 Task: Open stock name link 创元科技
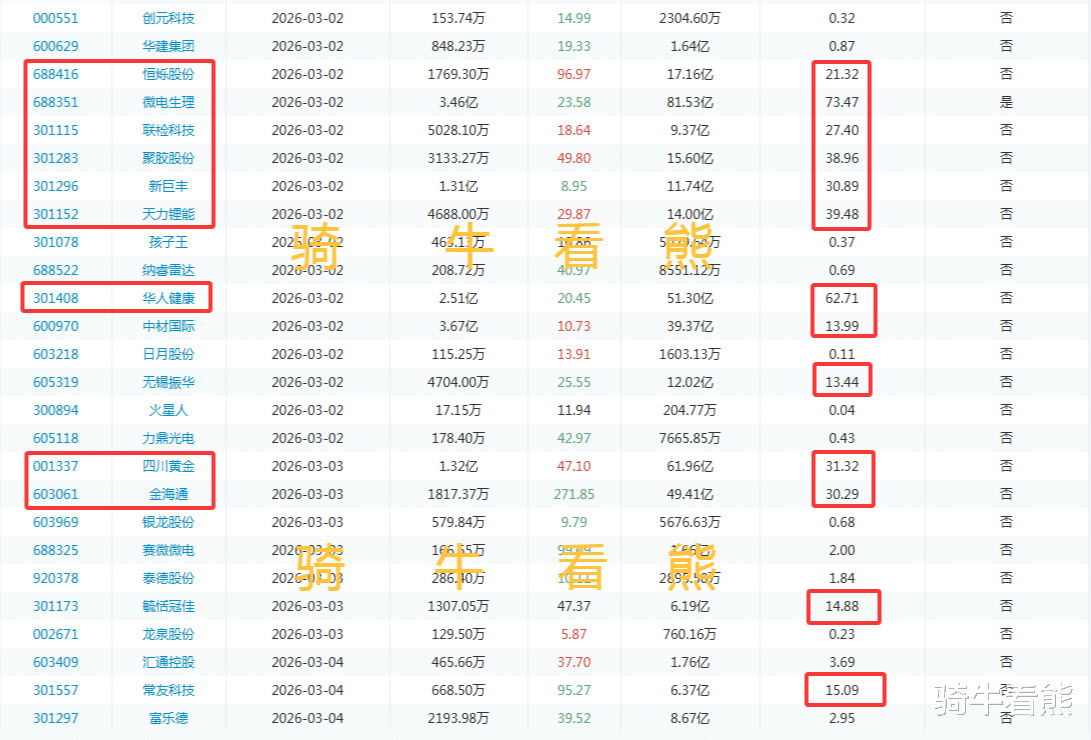168,18
